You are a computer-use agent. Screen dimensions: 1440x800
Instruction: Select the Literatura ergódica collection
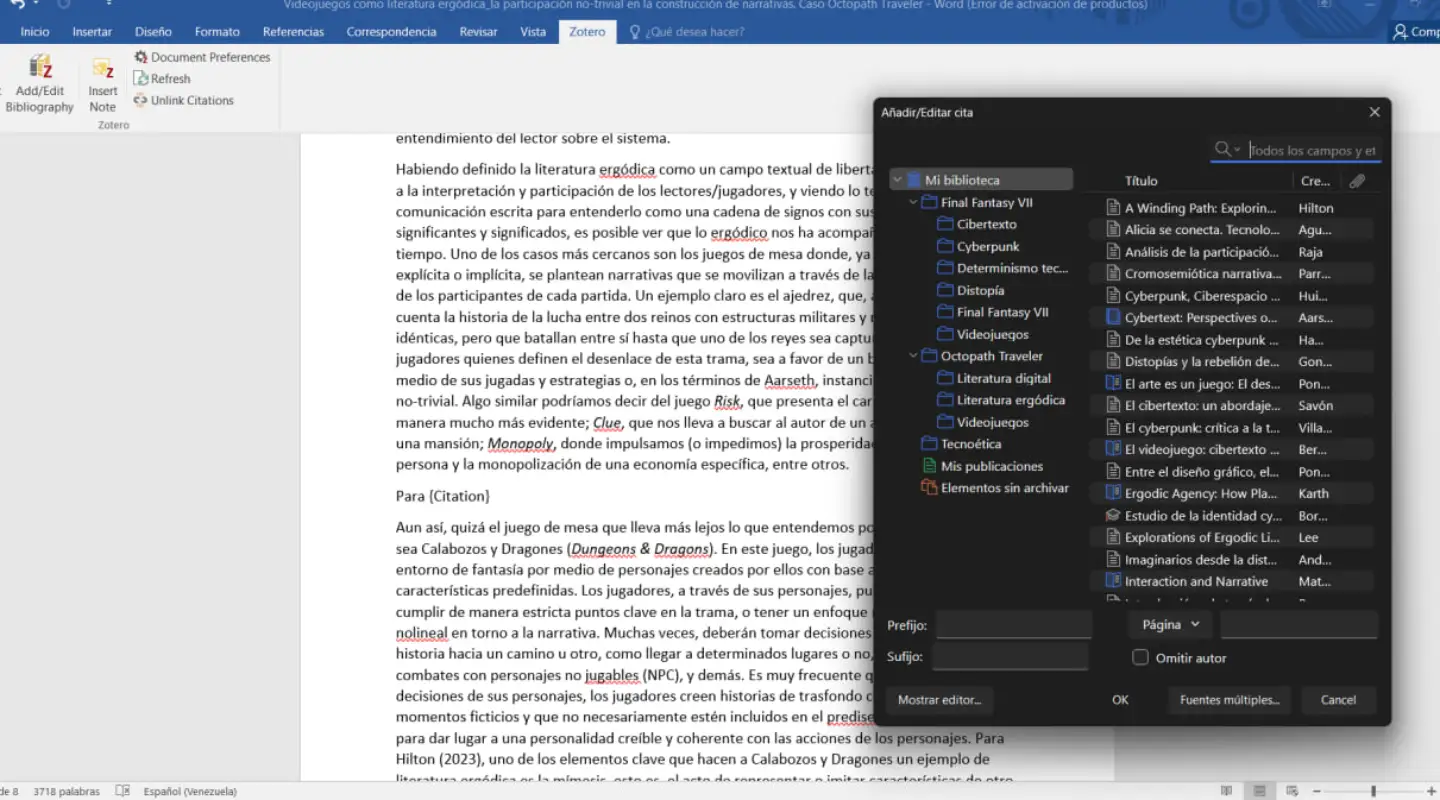[x=1010, y=400]
